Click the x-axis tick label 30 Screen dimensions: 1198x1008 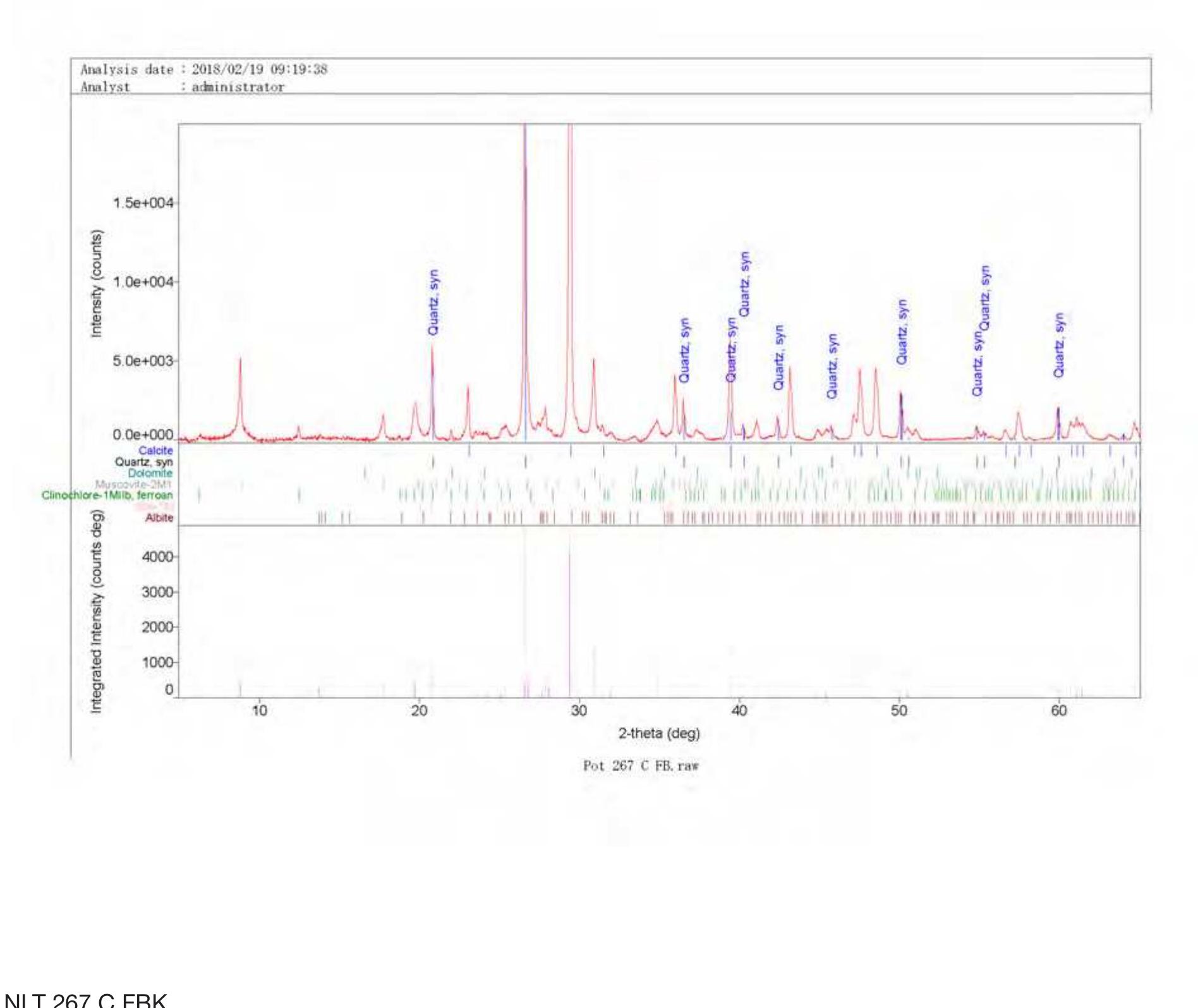click(x=579, y=711)
